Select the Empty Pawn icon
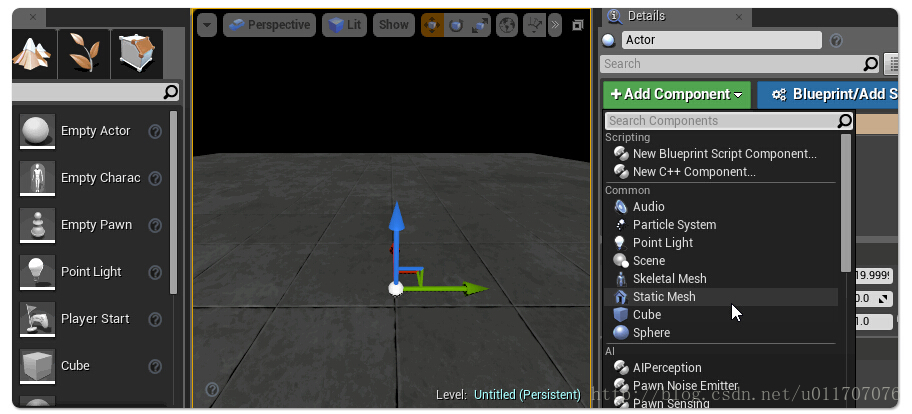 37,225
